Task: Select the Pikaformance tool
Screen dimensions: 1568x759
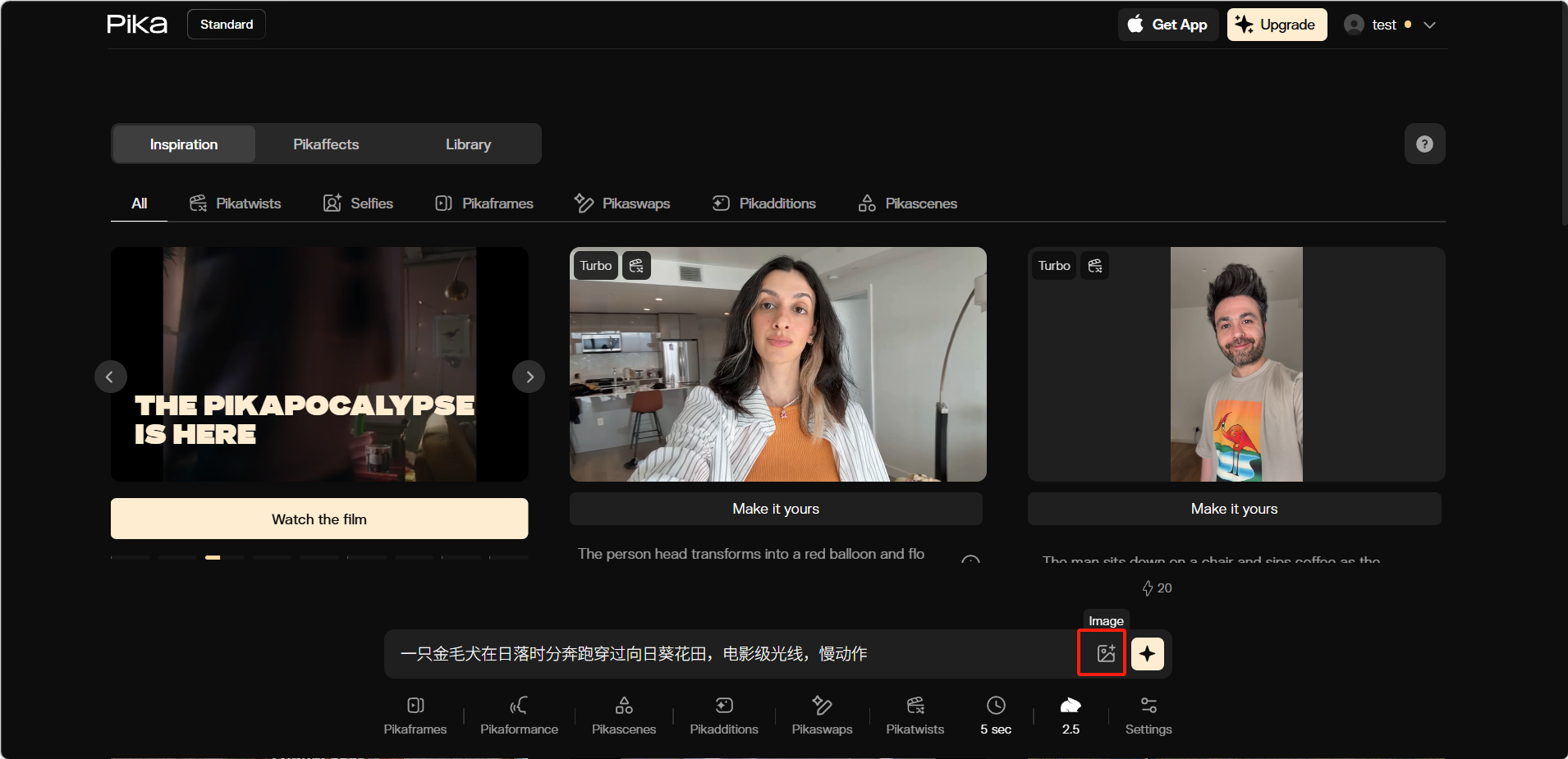Action: click(x=519, y=716)
